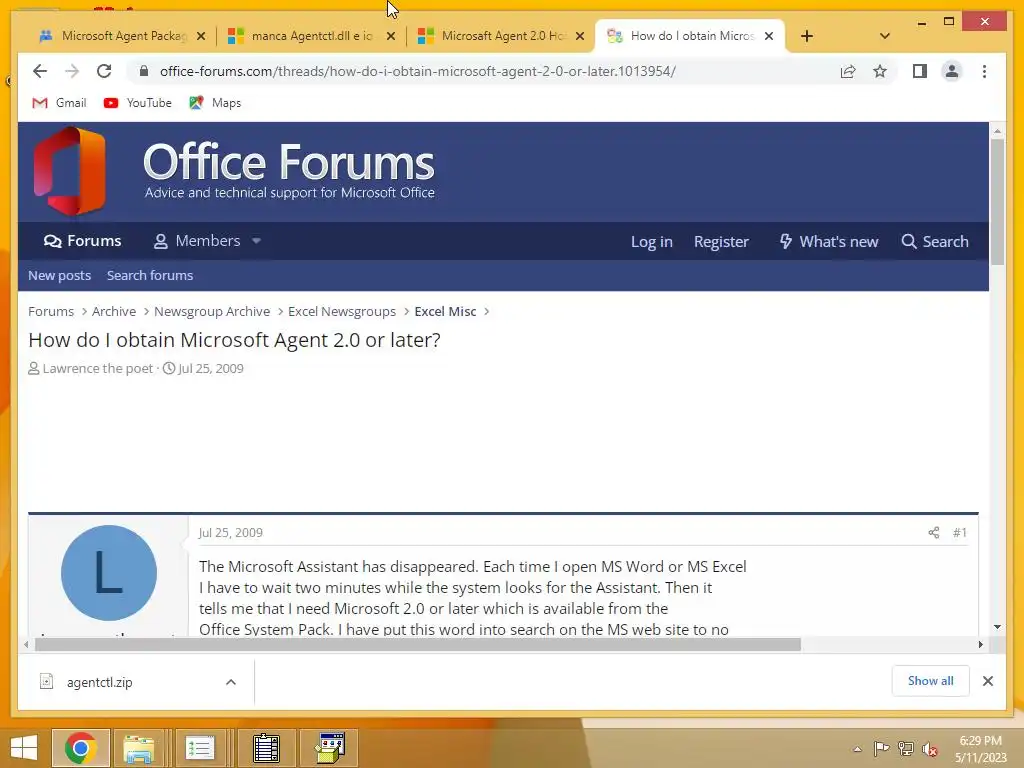Screen dimensions: 1024x768
Task: Go back to previous page
Action: (x=40, y=71)
